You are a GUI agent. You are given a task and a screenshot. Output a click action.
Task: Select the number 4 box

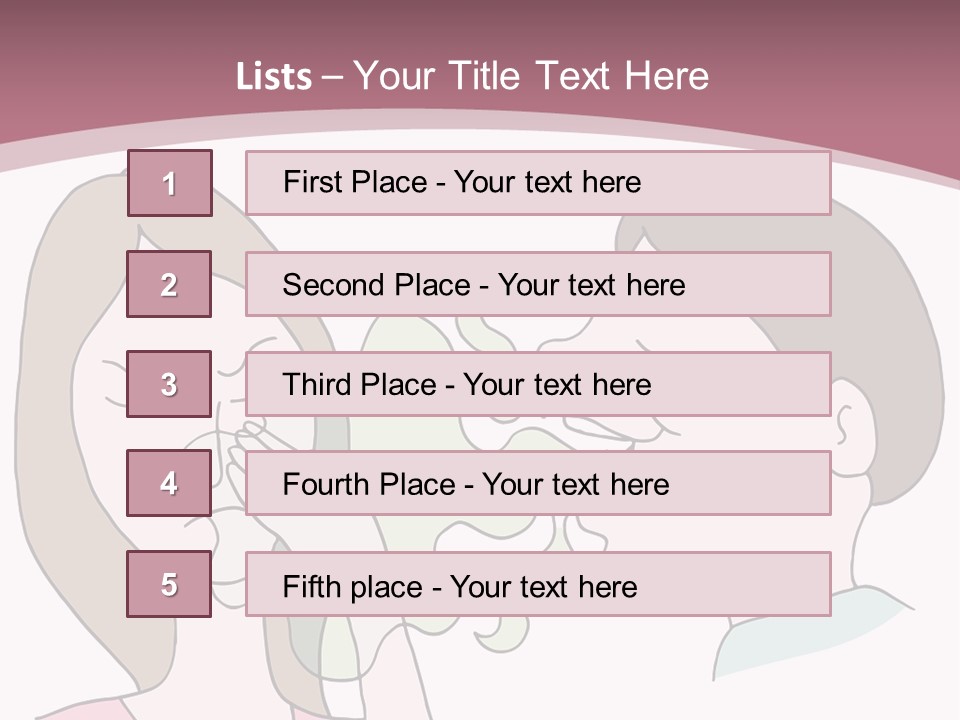pyautogui.click(x=169, y=483)
